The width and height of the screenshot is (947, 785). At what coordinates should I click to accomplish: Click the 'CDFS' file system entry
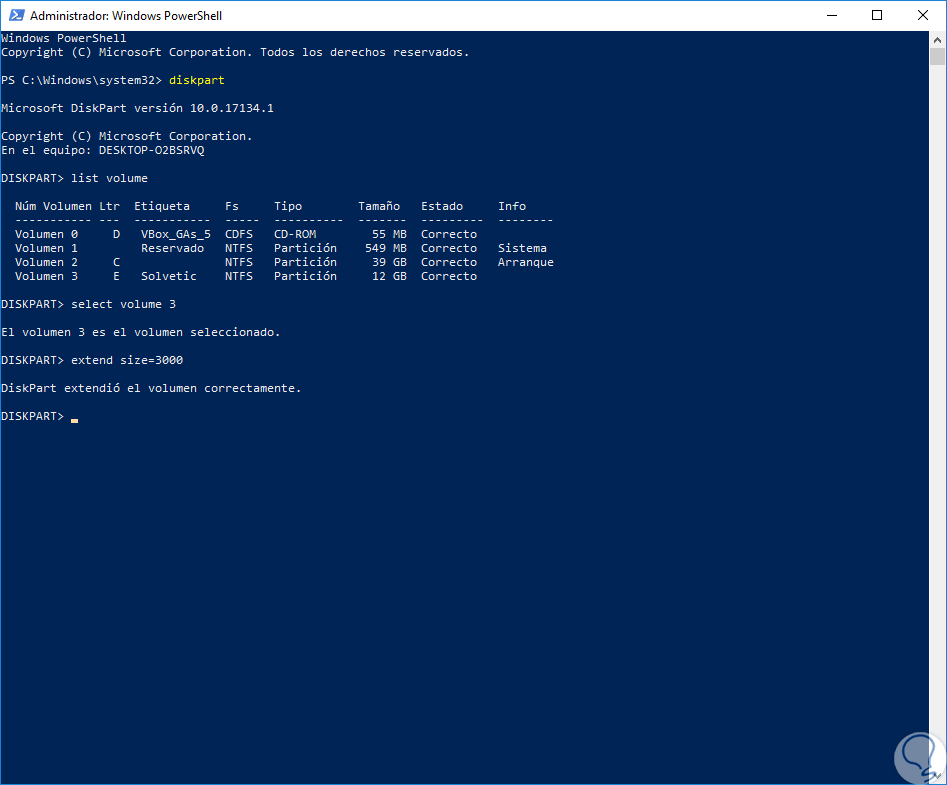[239, 234]
